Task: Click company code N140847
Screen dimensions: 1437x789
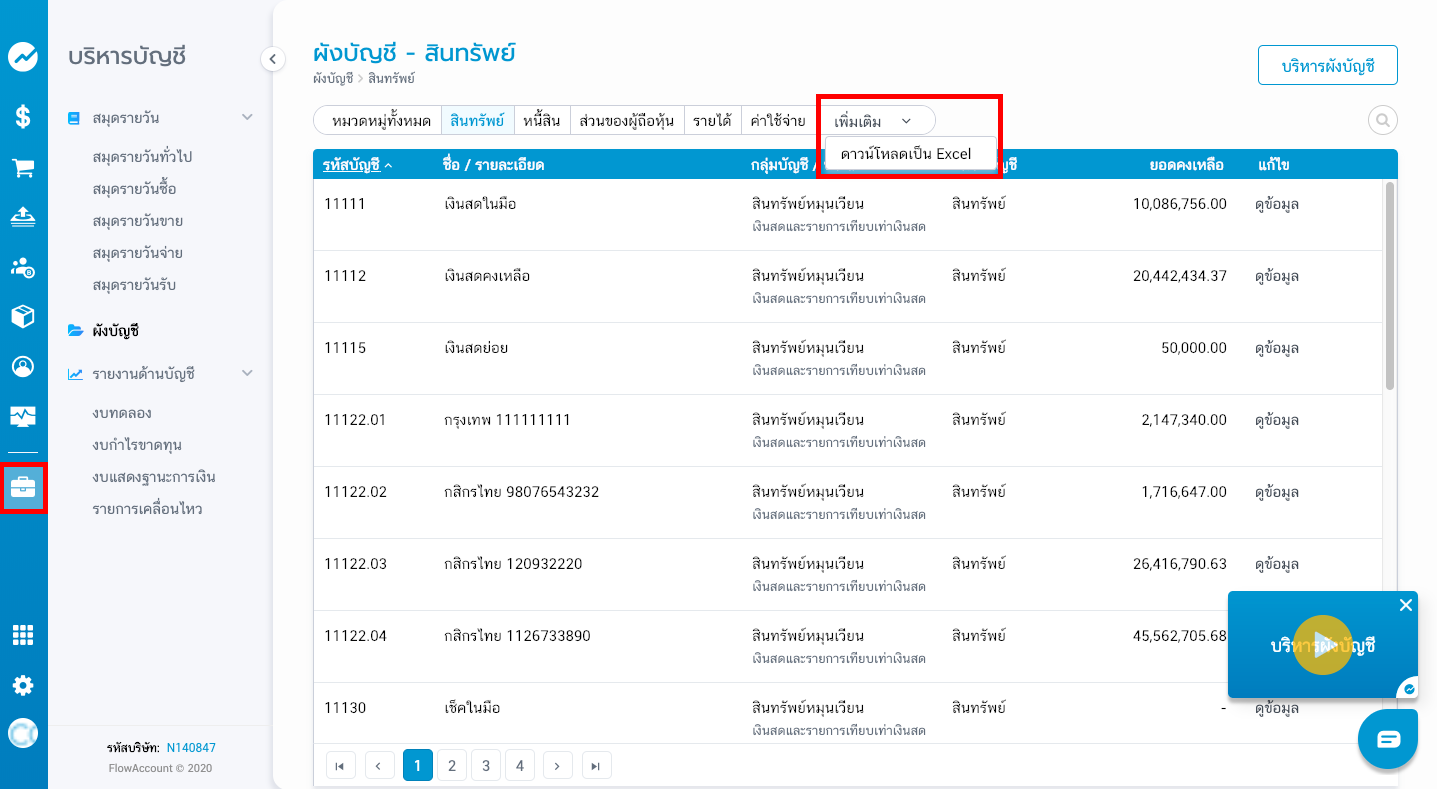Action: click(x=191, y=748)
